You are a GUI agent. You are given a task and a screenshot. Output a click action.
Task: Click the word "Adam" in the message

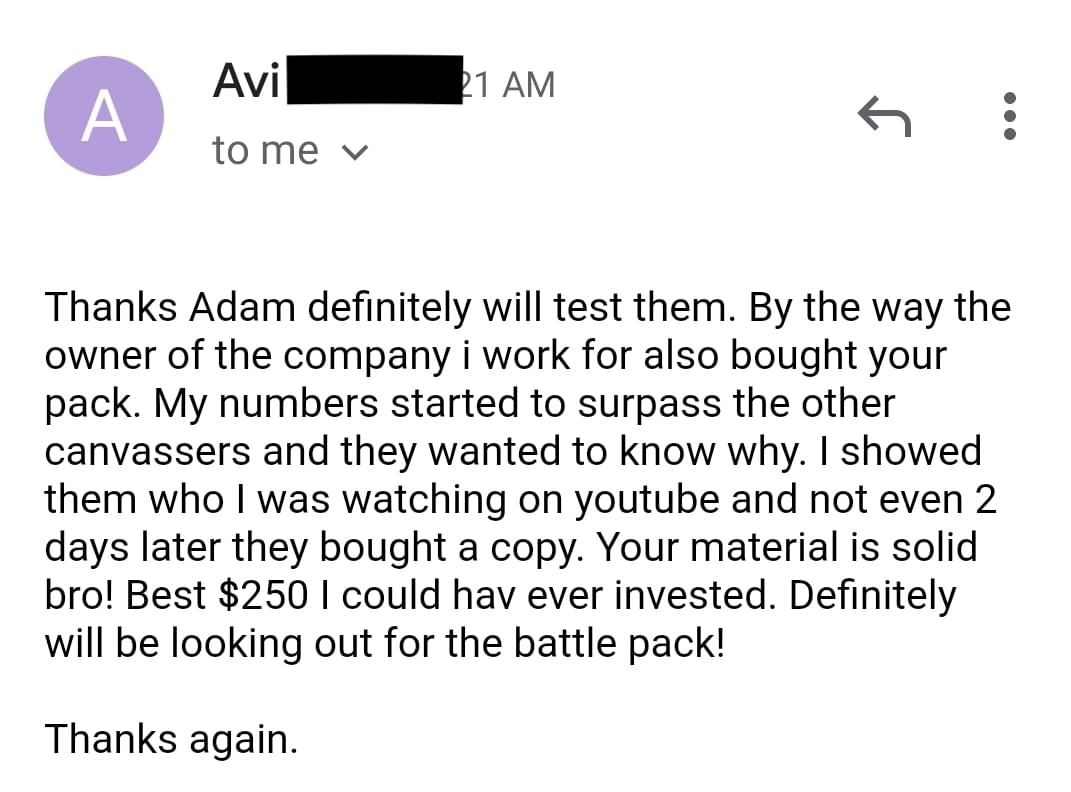click(x=242, y=307)
